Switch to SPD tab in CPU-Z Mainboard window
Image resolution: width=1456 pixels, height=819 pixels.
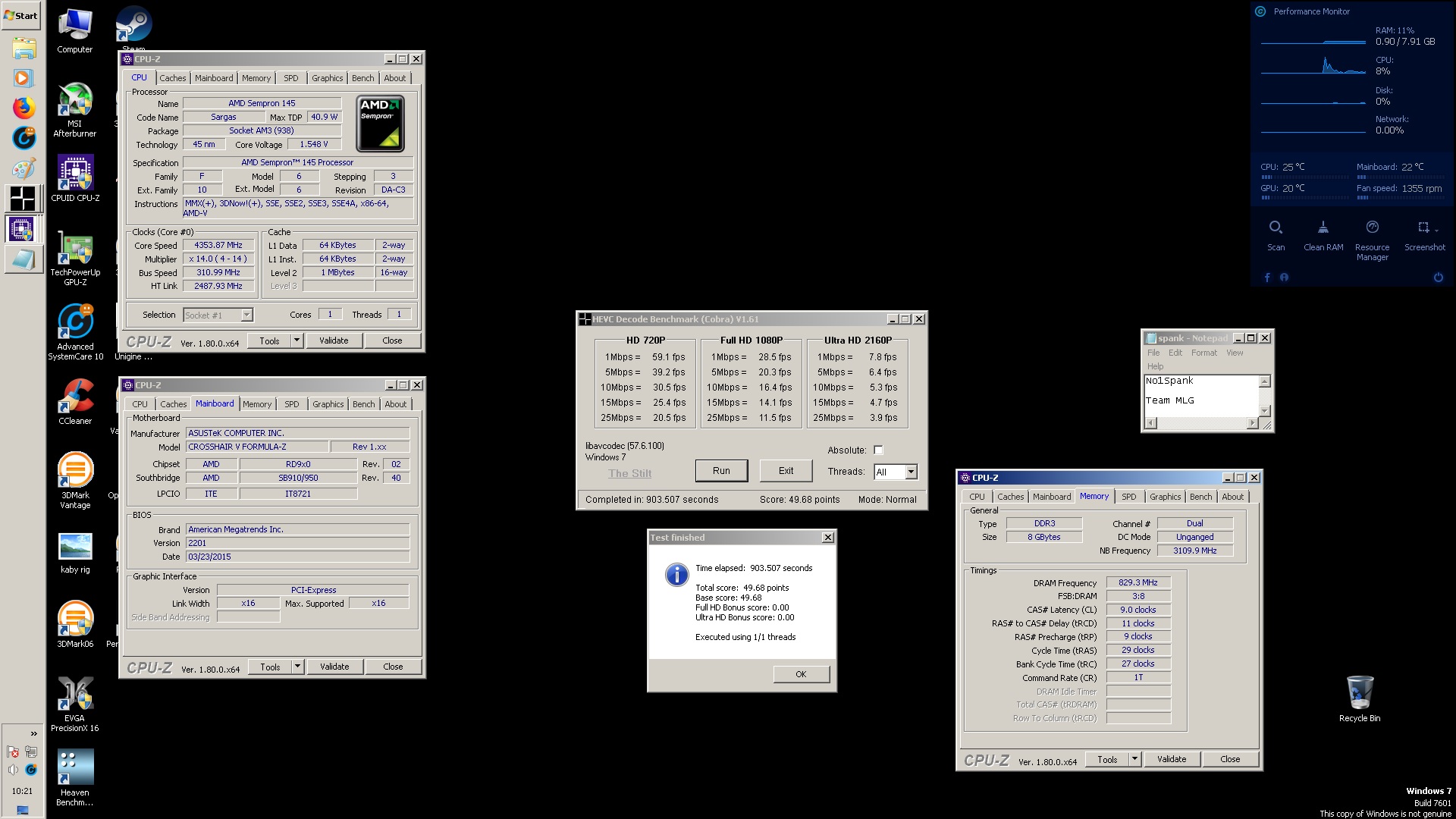coord(292,404)
